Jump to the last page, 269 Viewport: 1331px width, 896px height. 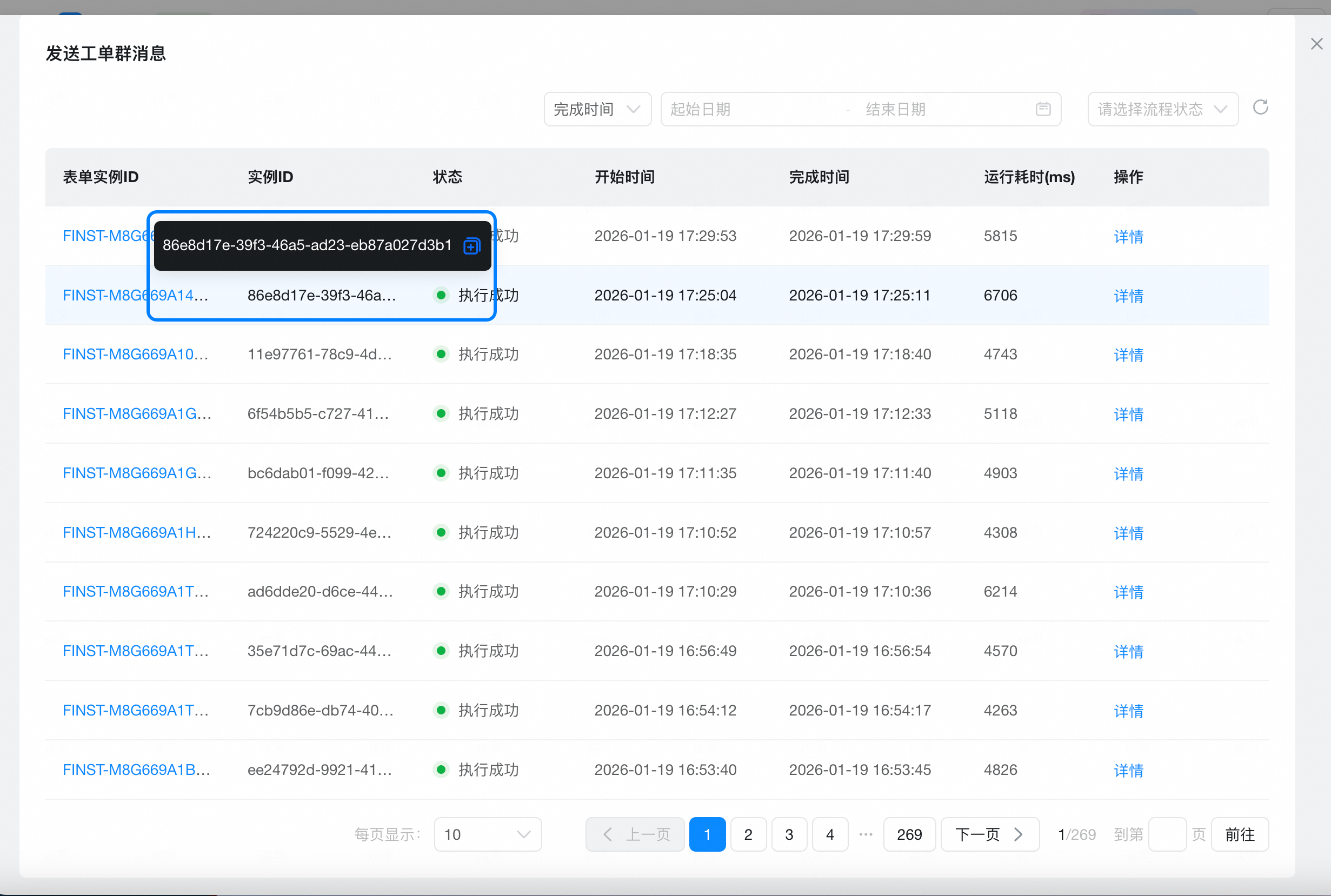[909, 834]
